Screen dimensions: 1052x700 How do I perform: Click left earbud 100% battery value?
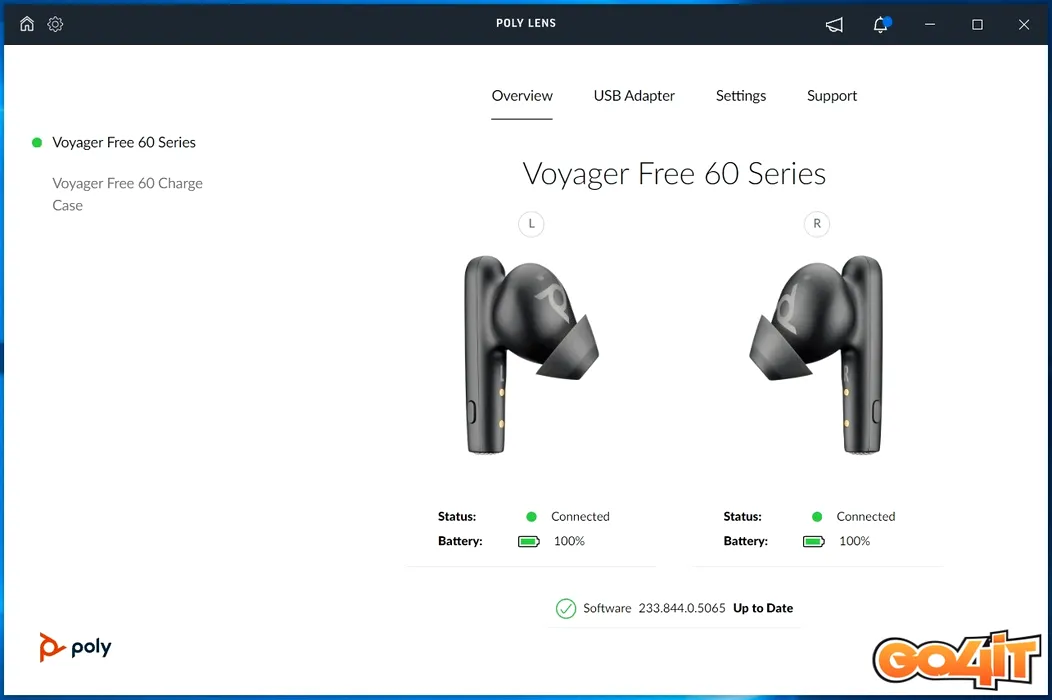tap(569, 541)
